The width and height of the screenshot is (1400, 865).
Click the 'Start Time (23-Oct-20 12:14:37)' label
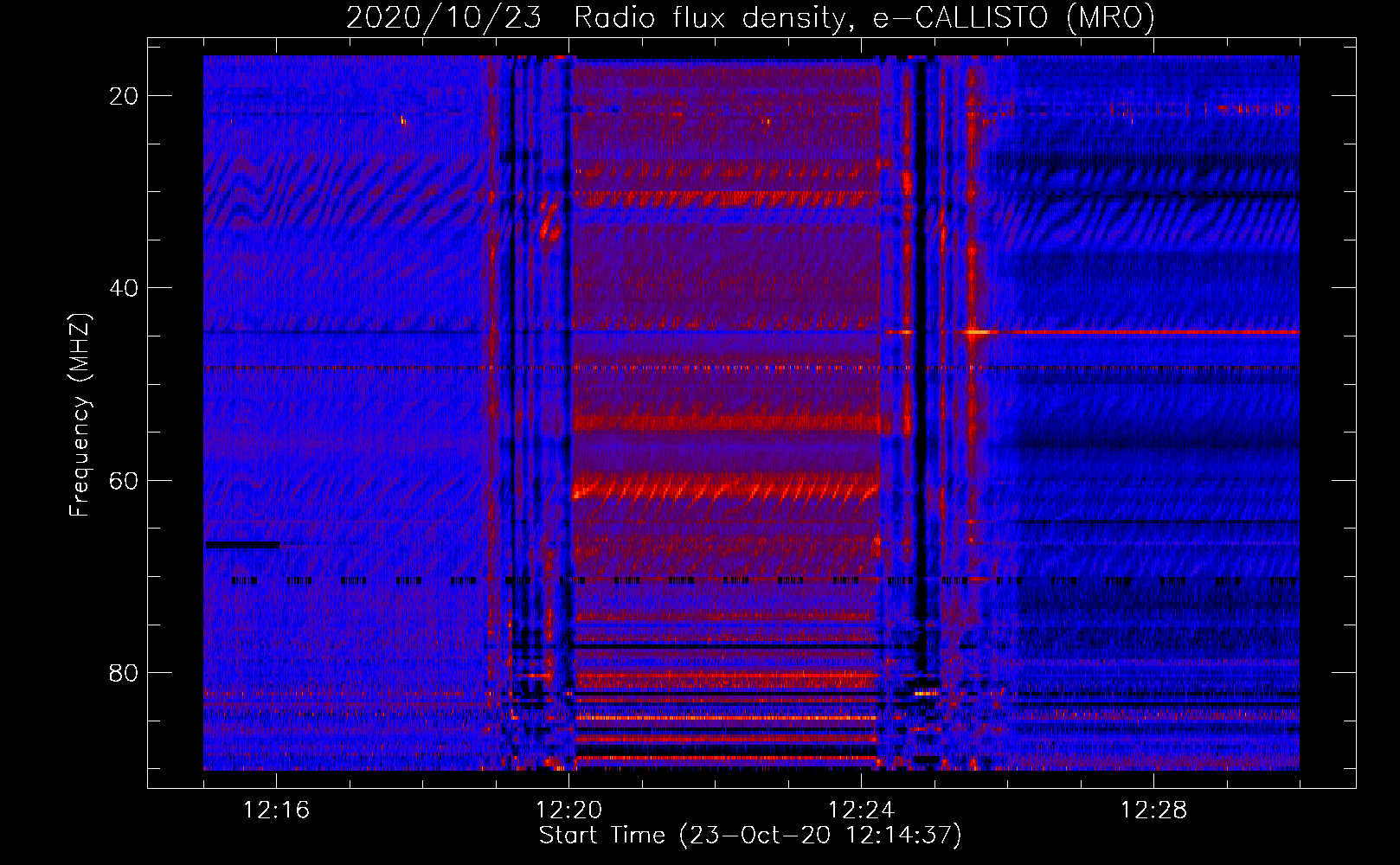750,836
